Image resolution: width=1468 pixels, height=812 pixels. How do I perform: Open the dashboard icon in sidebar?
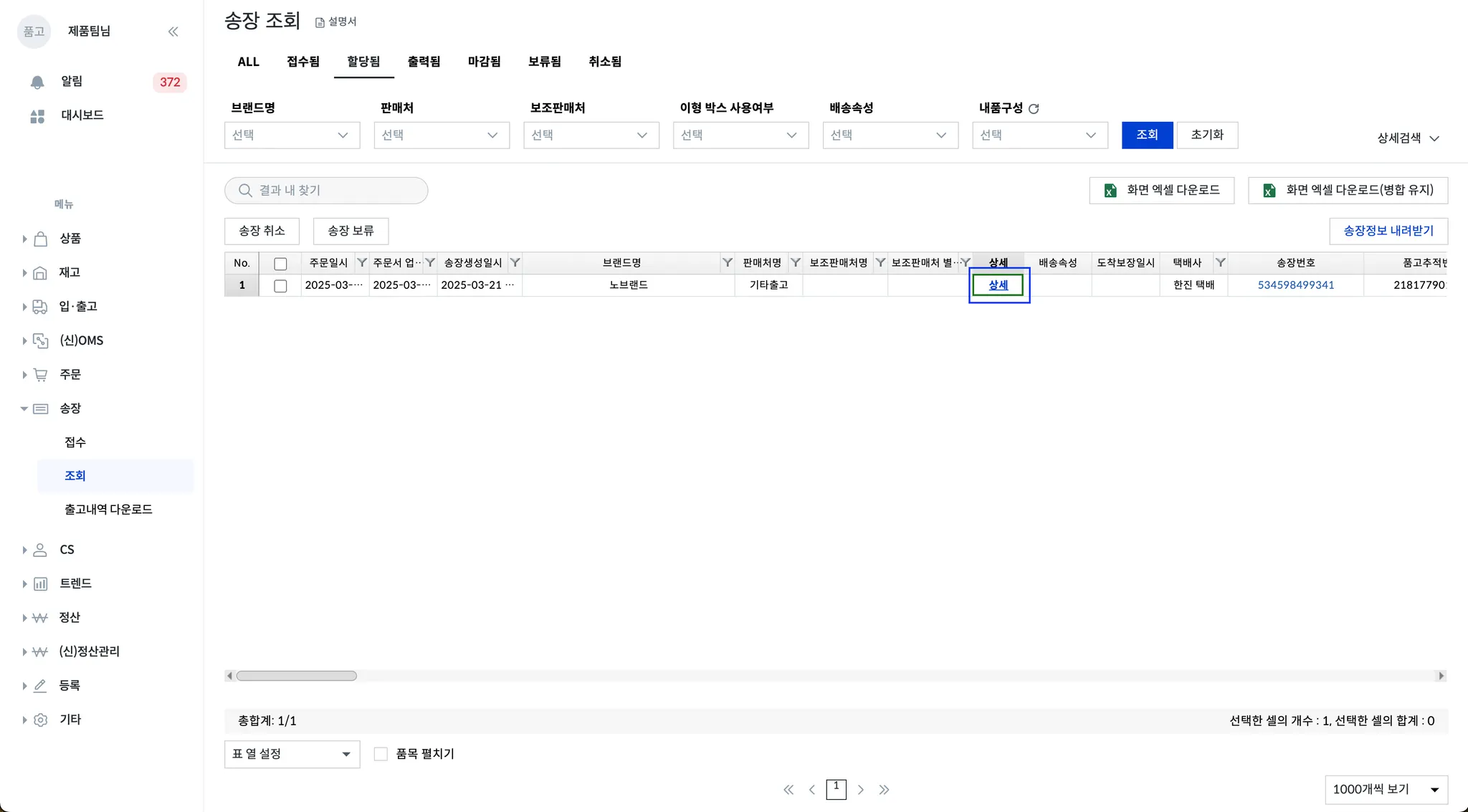pyautogui.click(x=37, y=116)
